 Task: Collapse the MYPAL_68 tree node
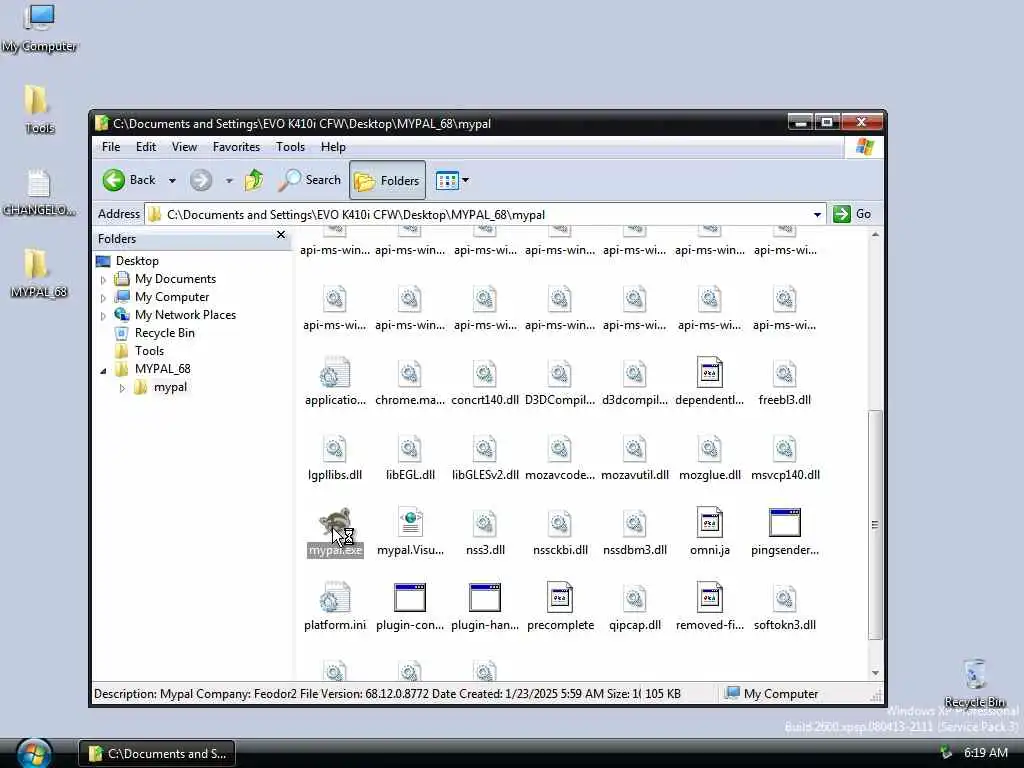point(103,370)
